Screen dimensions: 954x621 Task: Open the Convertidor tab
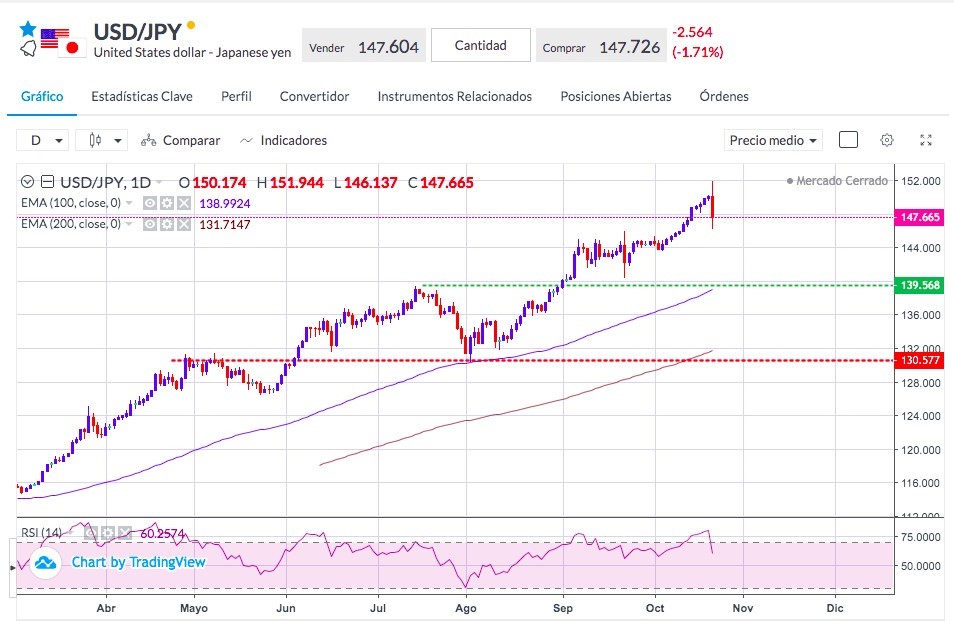tap(315, 97)
